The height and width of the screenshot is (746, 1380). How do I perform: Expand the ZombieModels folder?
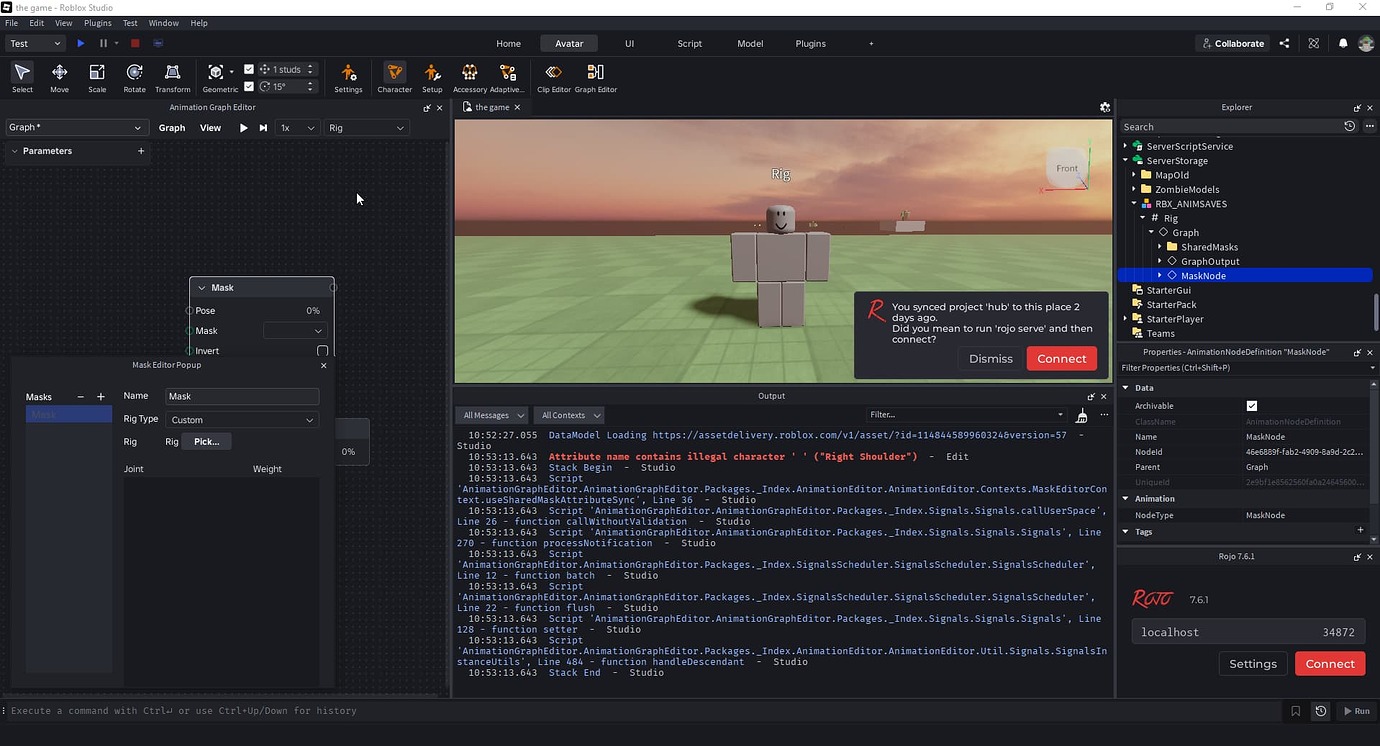(1134, 189)
